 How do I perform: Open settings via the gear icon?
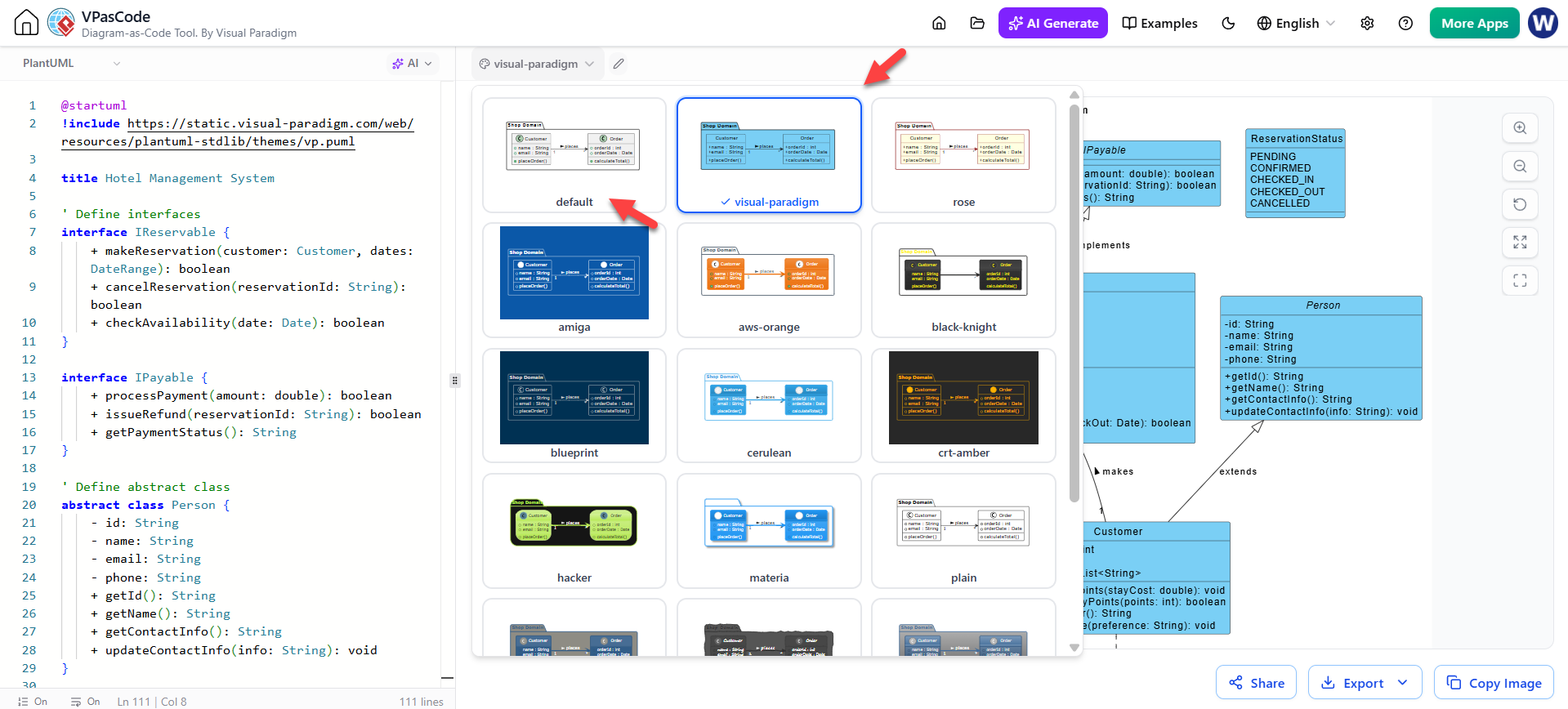click(x=1367, y=23)
